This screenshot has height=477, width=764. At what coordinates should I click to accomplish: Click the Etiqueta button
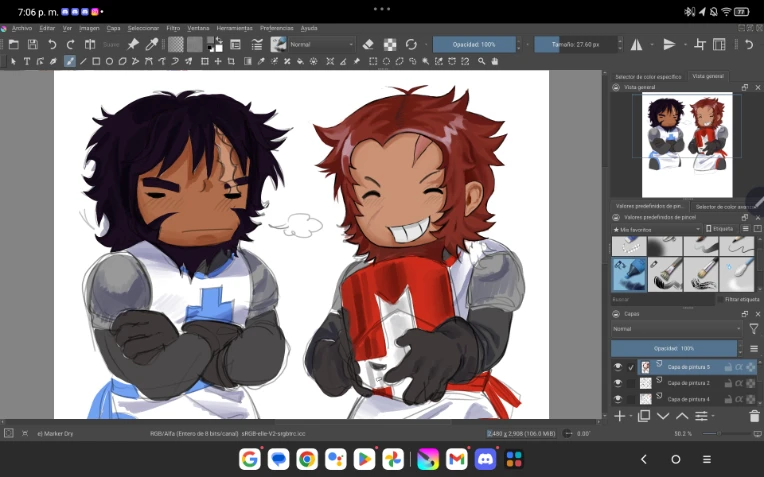click(x=719, y=229)
